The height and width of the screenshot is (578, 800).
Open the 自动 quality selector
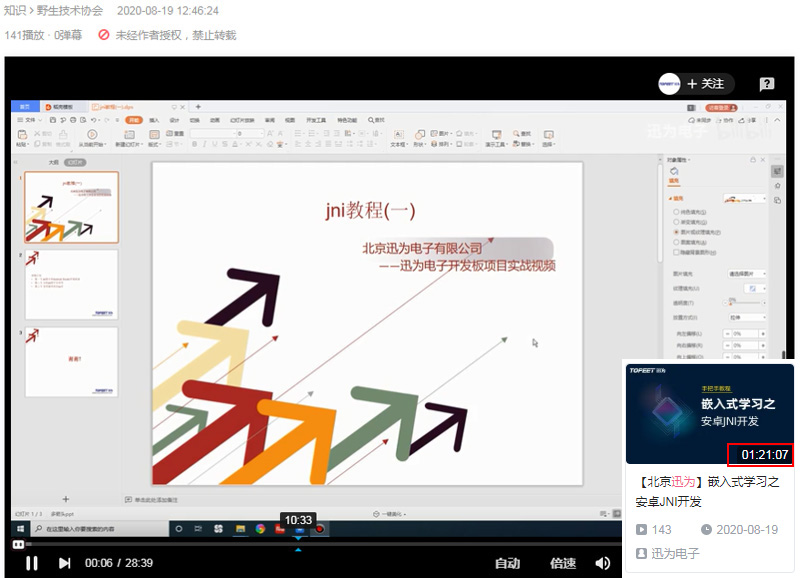coord(508,563)
